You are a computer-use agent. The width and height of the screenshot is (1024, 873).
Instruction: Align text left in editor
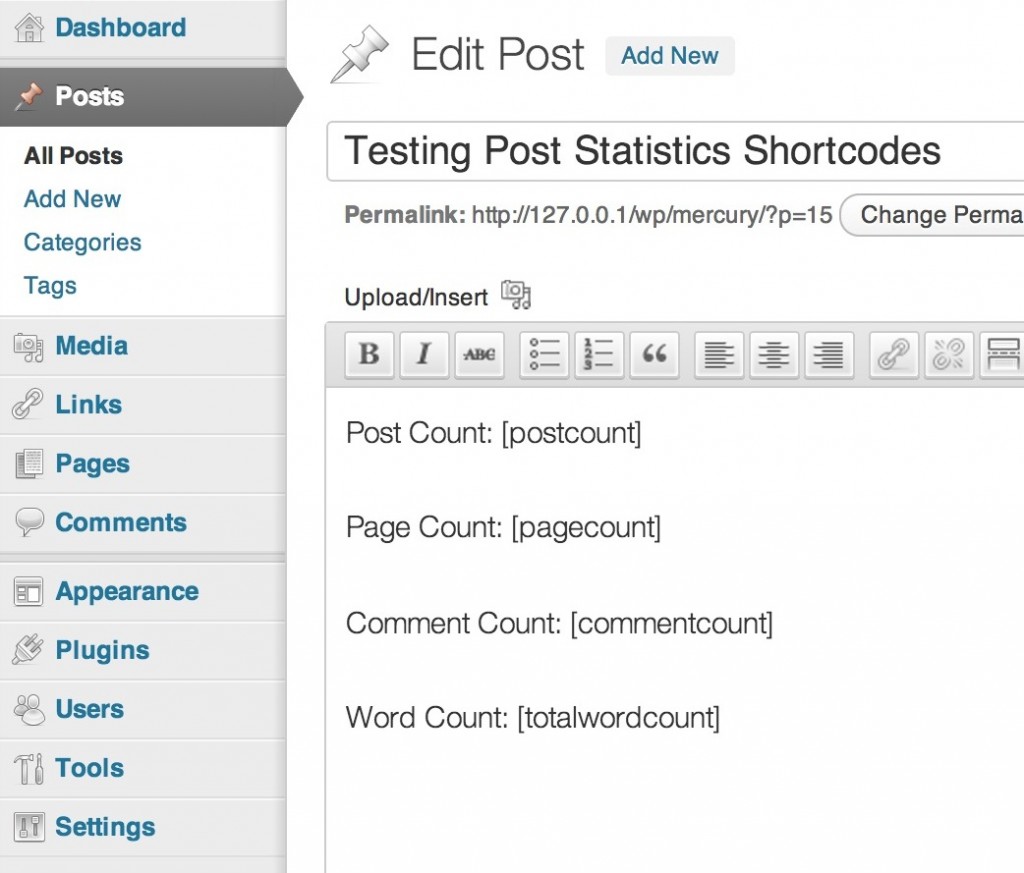click(x=719, y=354)
